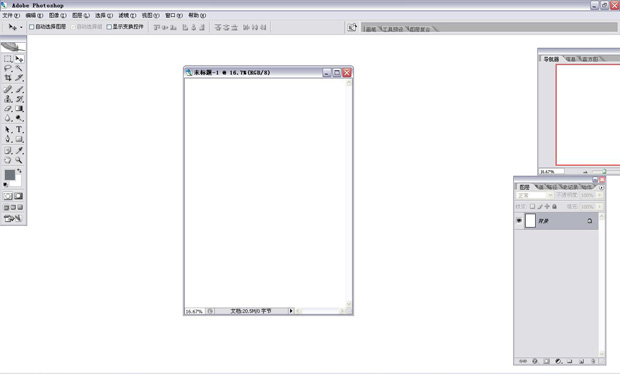Viewport: 620px width, 374px height.
Task: Hide the 背景 layer via eye icon
Action: tap(519, 221)
